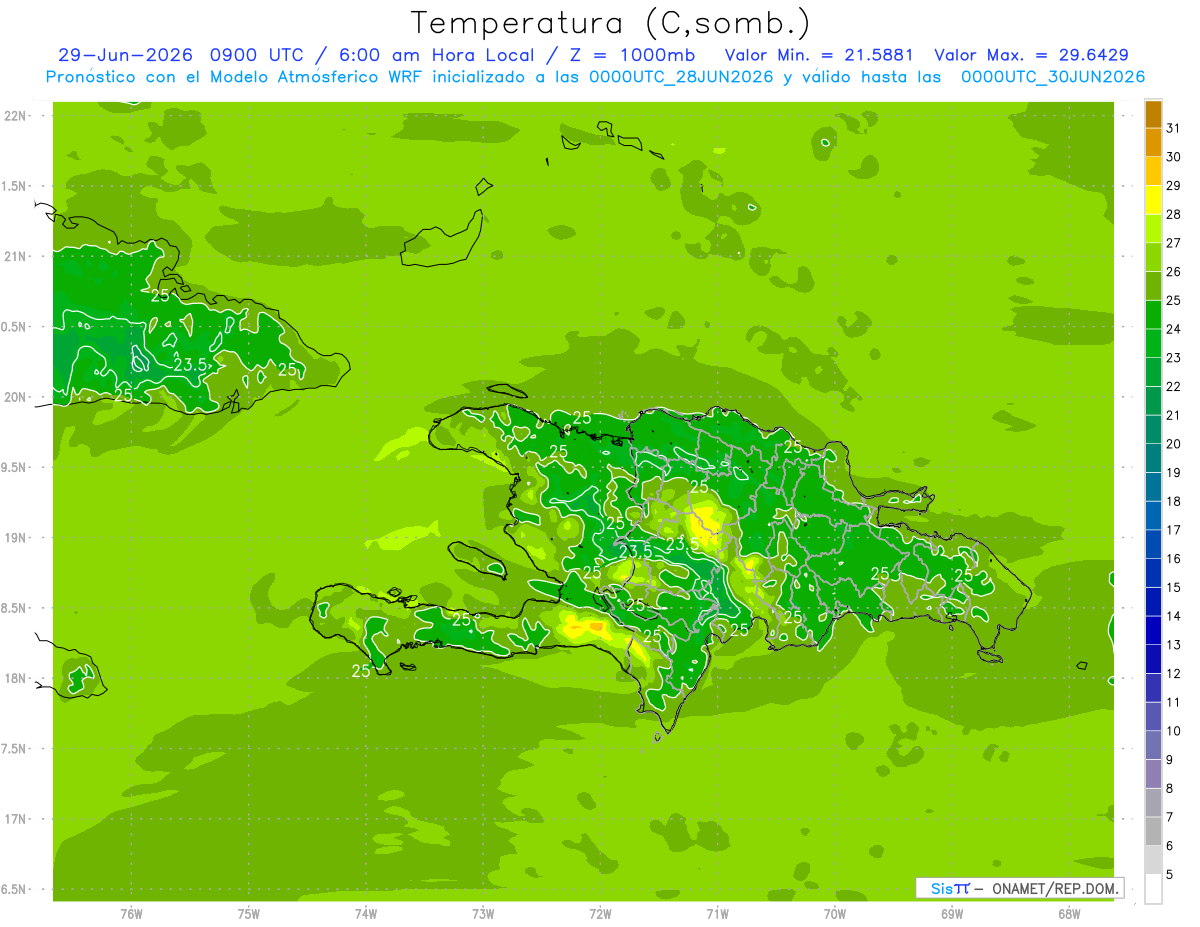Click the "5" value on the color scale
This screenshot has height=927, width=1200.
pos(1170,874)
